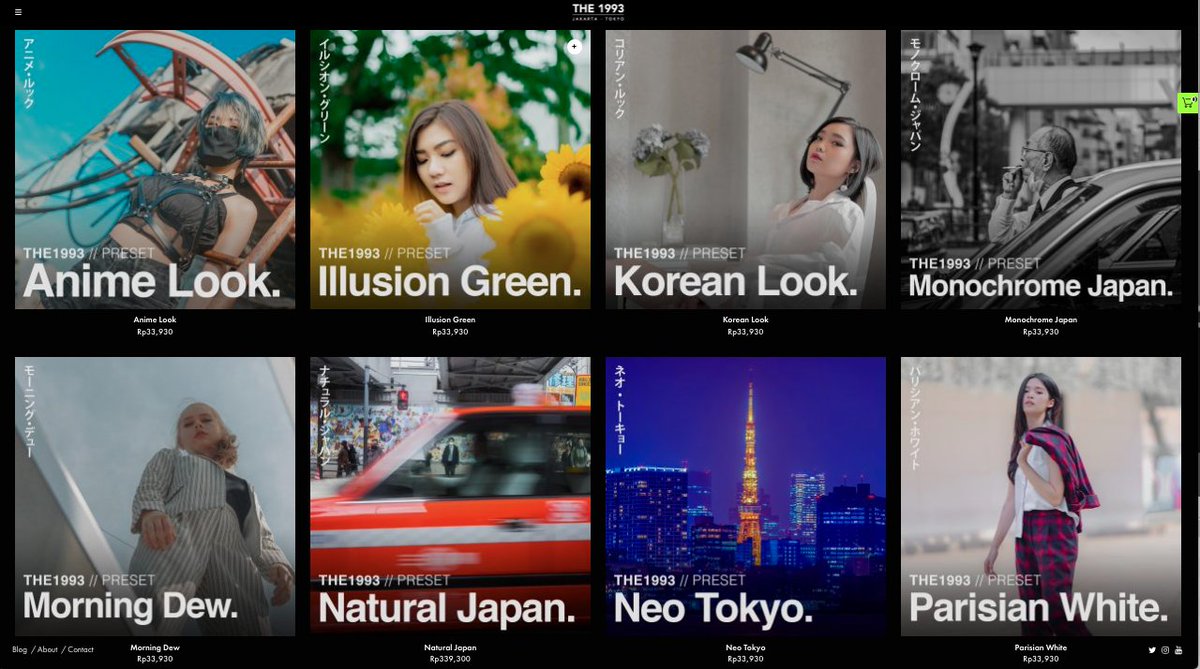The height and width of the screenshot is (669, 1200).
Task: Click the Korean Look product title
Action: pos(746,320)
